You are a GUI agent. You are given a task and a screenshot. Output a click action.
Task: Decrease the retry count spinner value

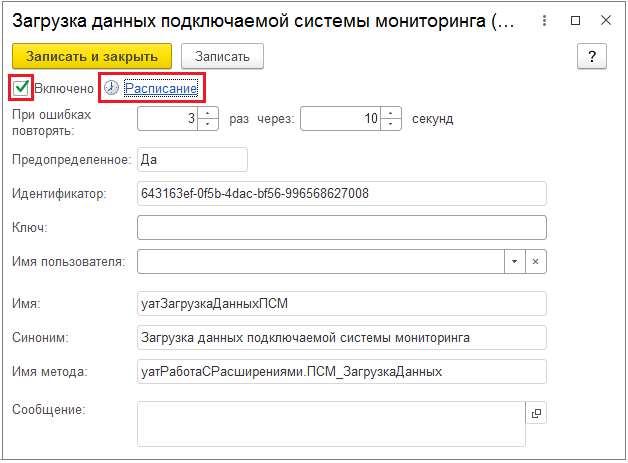(208, 124)
